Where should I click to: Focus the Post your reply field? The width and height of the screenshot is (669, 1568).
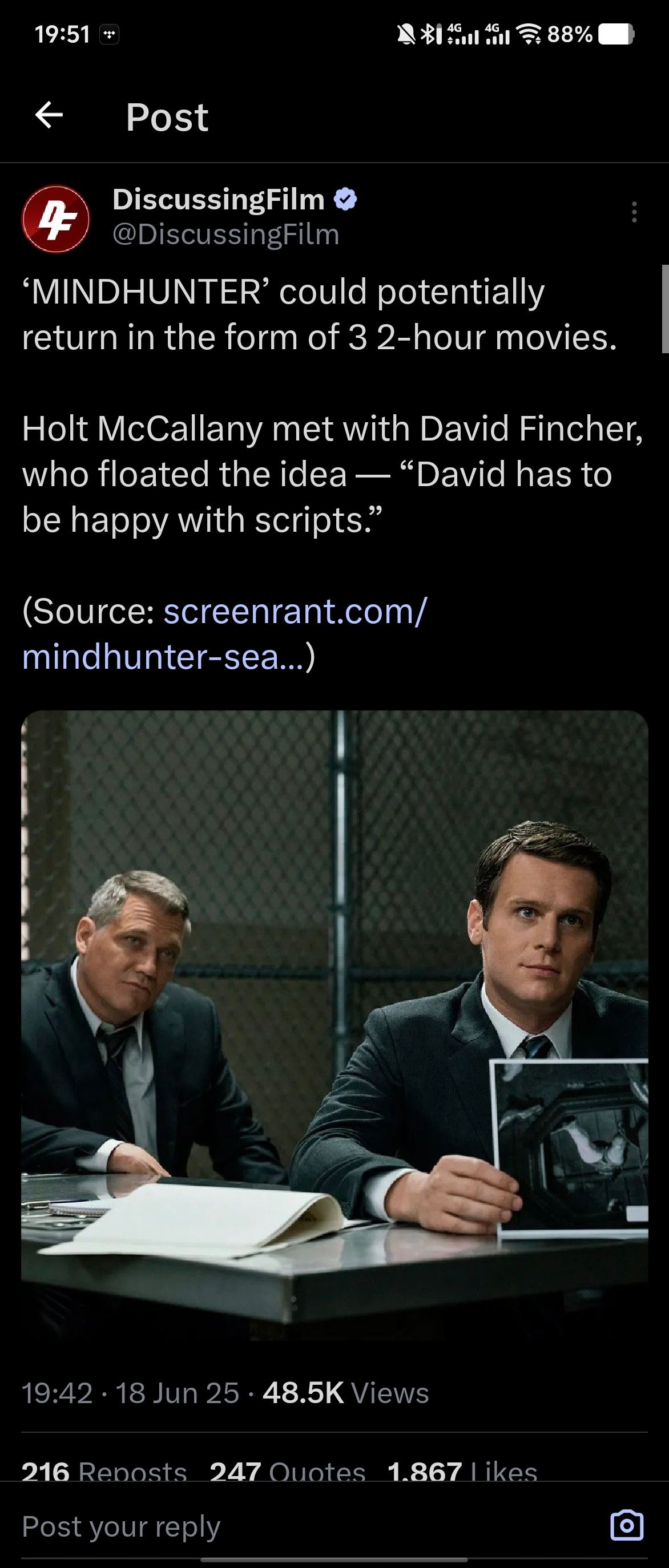[x=304, y=1526]
